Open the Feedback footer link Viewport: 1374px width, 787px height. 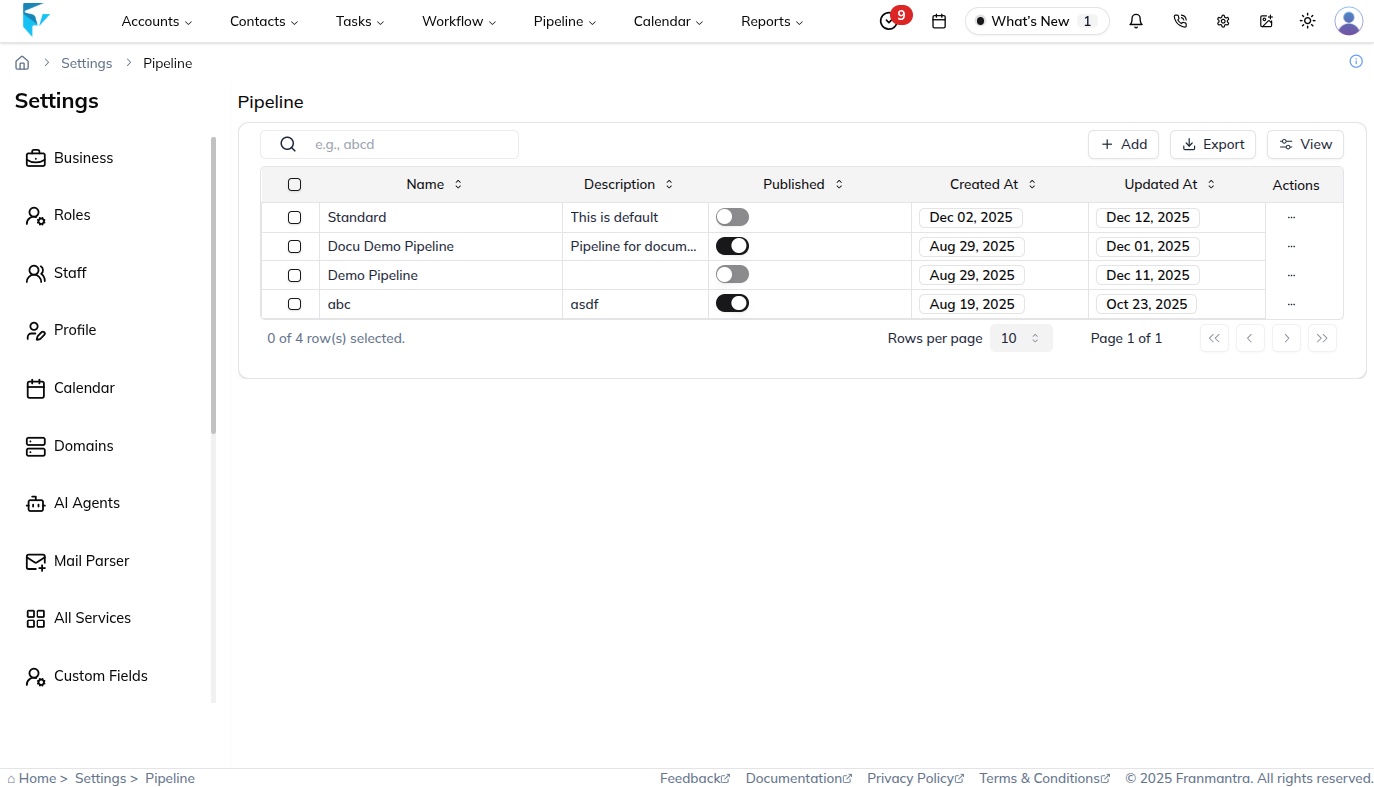pos(695,778)
